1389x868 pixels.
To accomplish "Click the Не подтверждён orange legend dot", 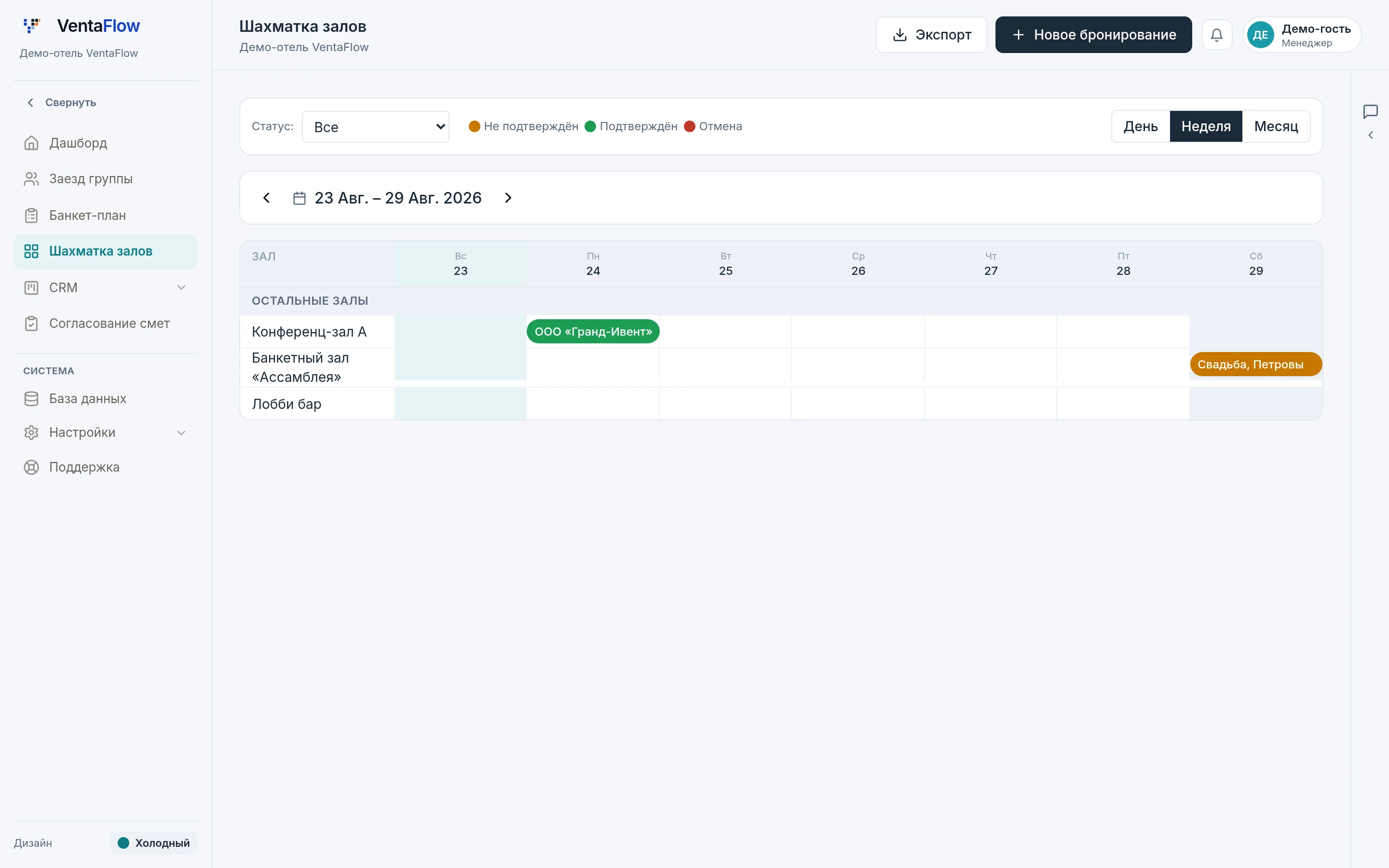I will pyautogui.click(x=474, y=126).
